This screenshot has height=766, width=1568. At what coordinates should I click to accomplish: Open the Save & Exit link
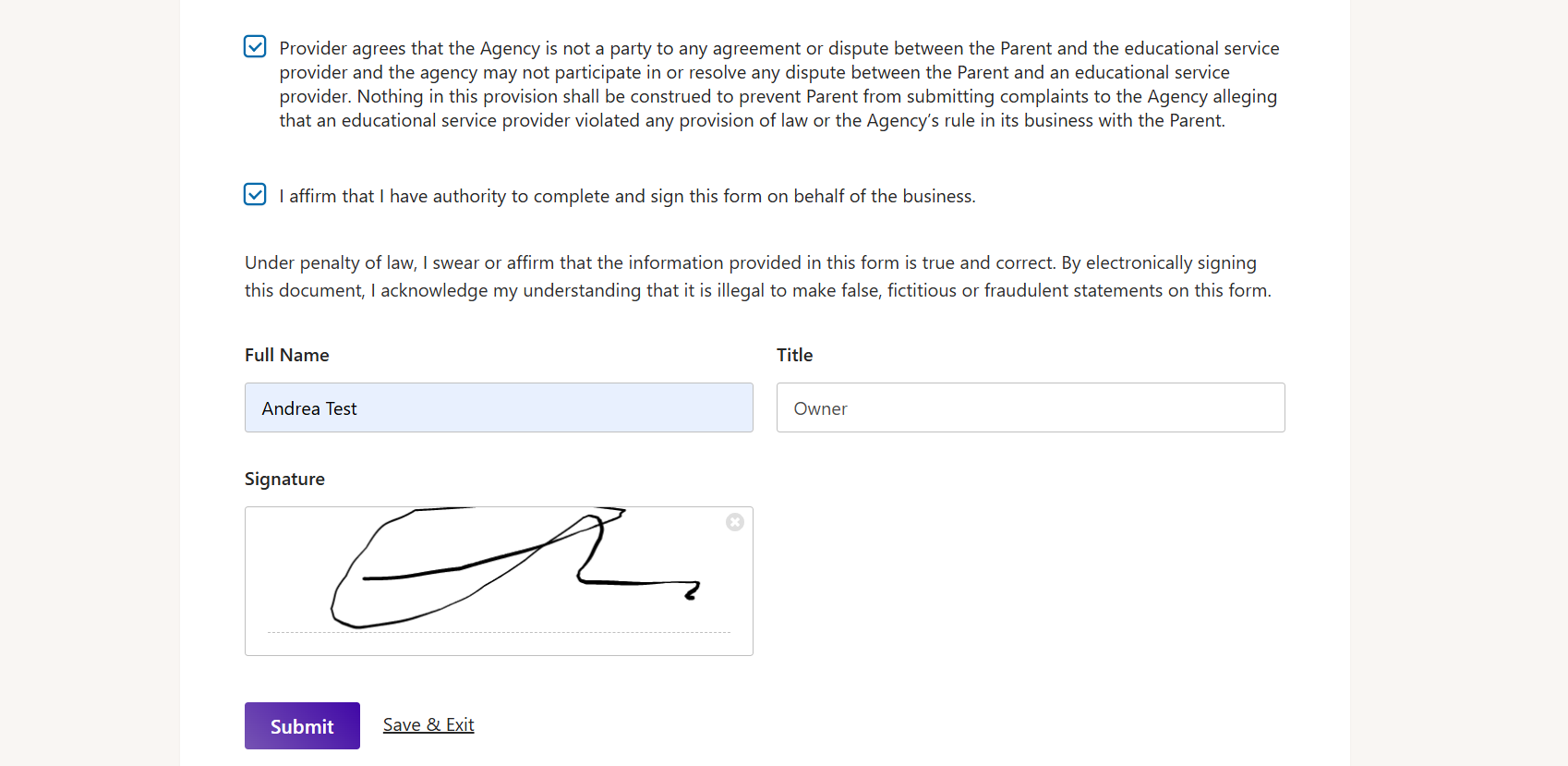(x=428, y=725)
